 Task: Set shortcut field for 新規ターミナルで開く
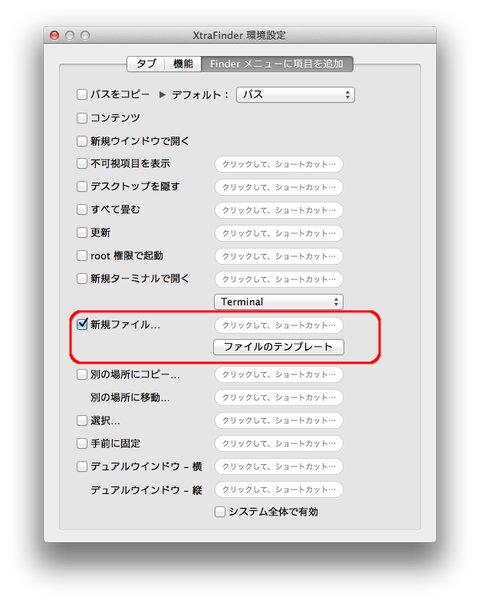coord(279,279)
